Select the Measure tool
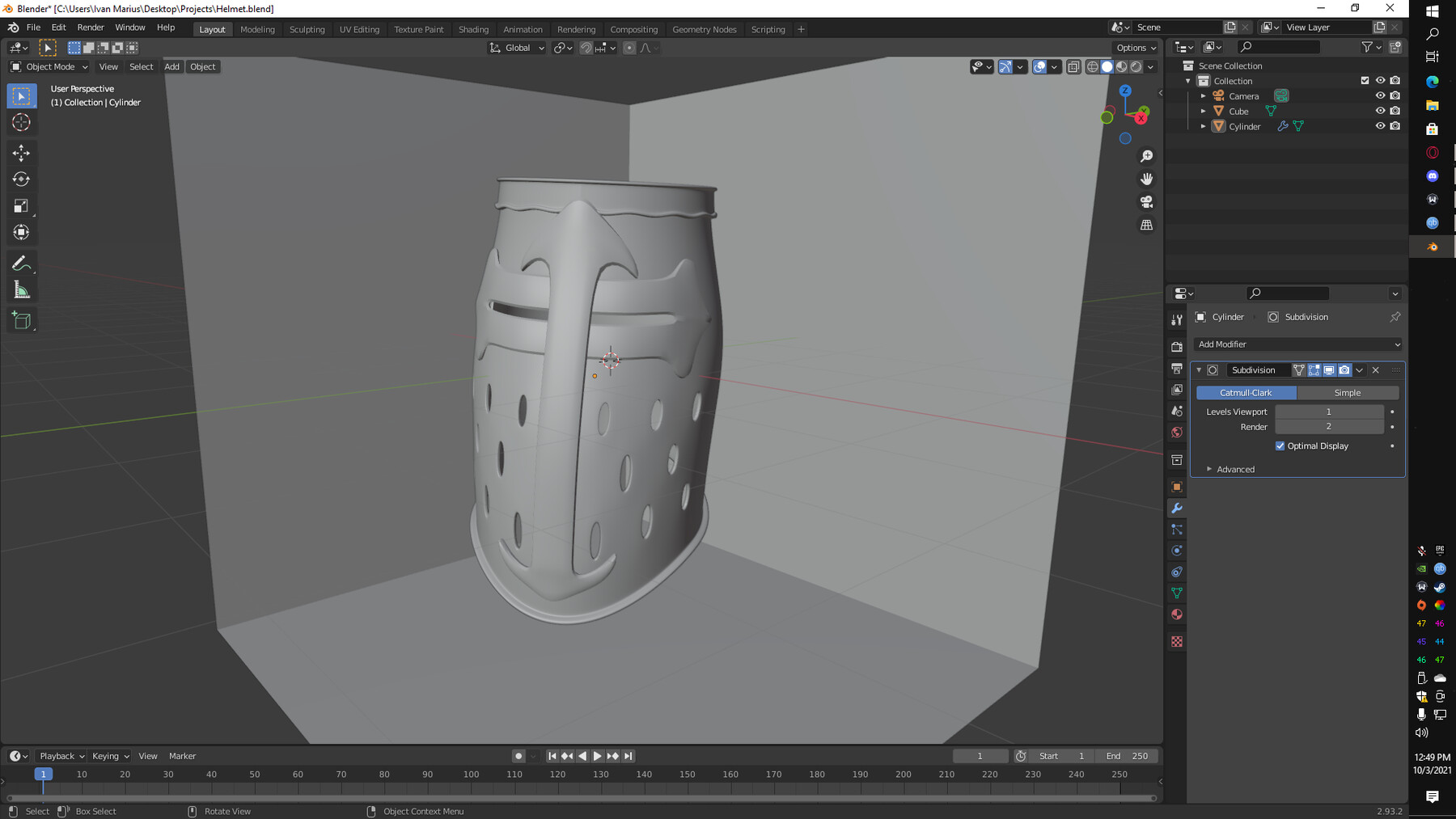1456x819 pixels. coord(21,289)
